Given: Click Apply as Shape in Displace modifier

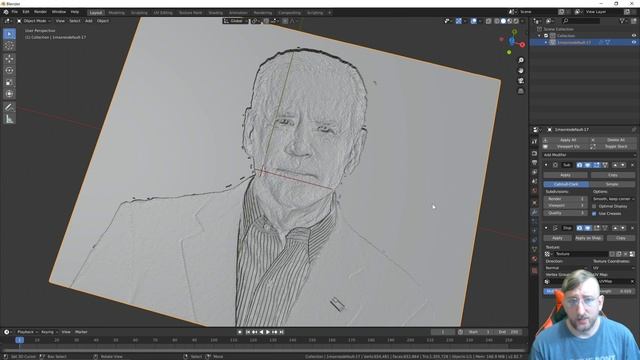Looking at the screenshot, I should tap(588, 238).
